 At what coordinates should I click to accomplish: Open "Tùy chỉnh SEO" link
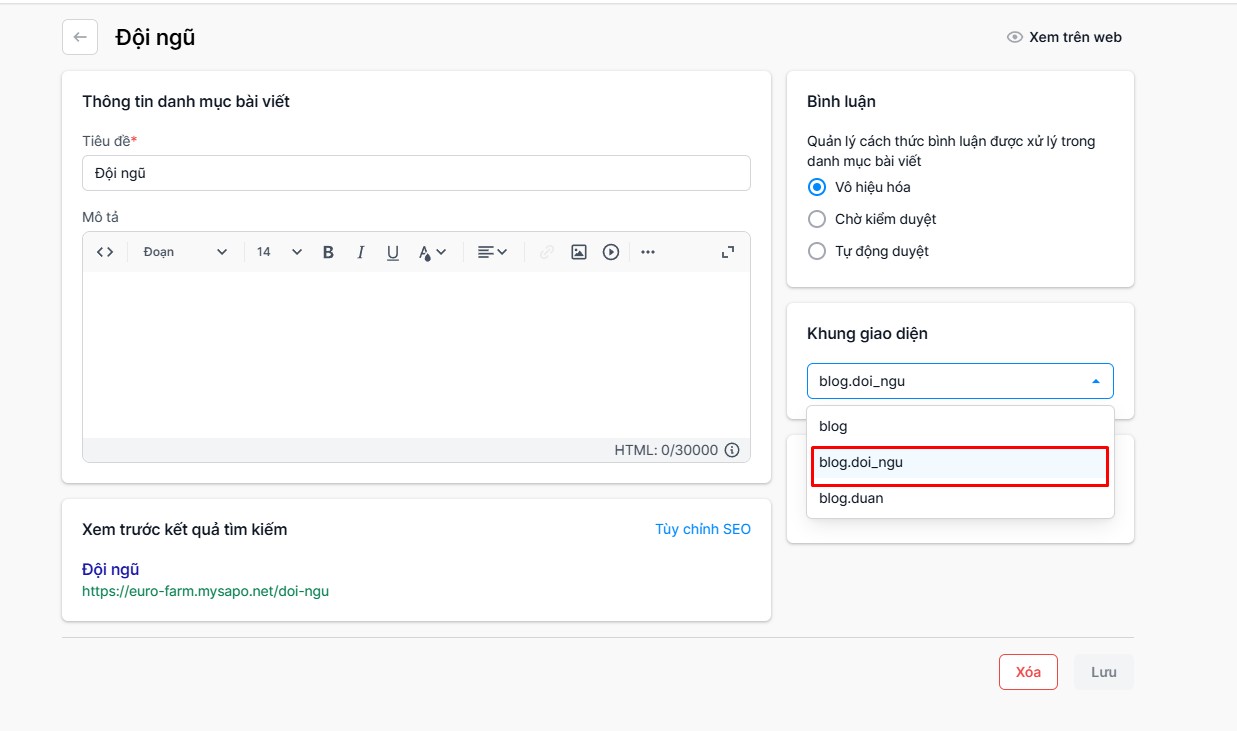pyautogui.click(x=703, y=529)
